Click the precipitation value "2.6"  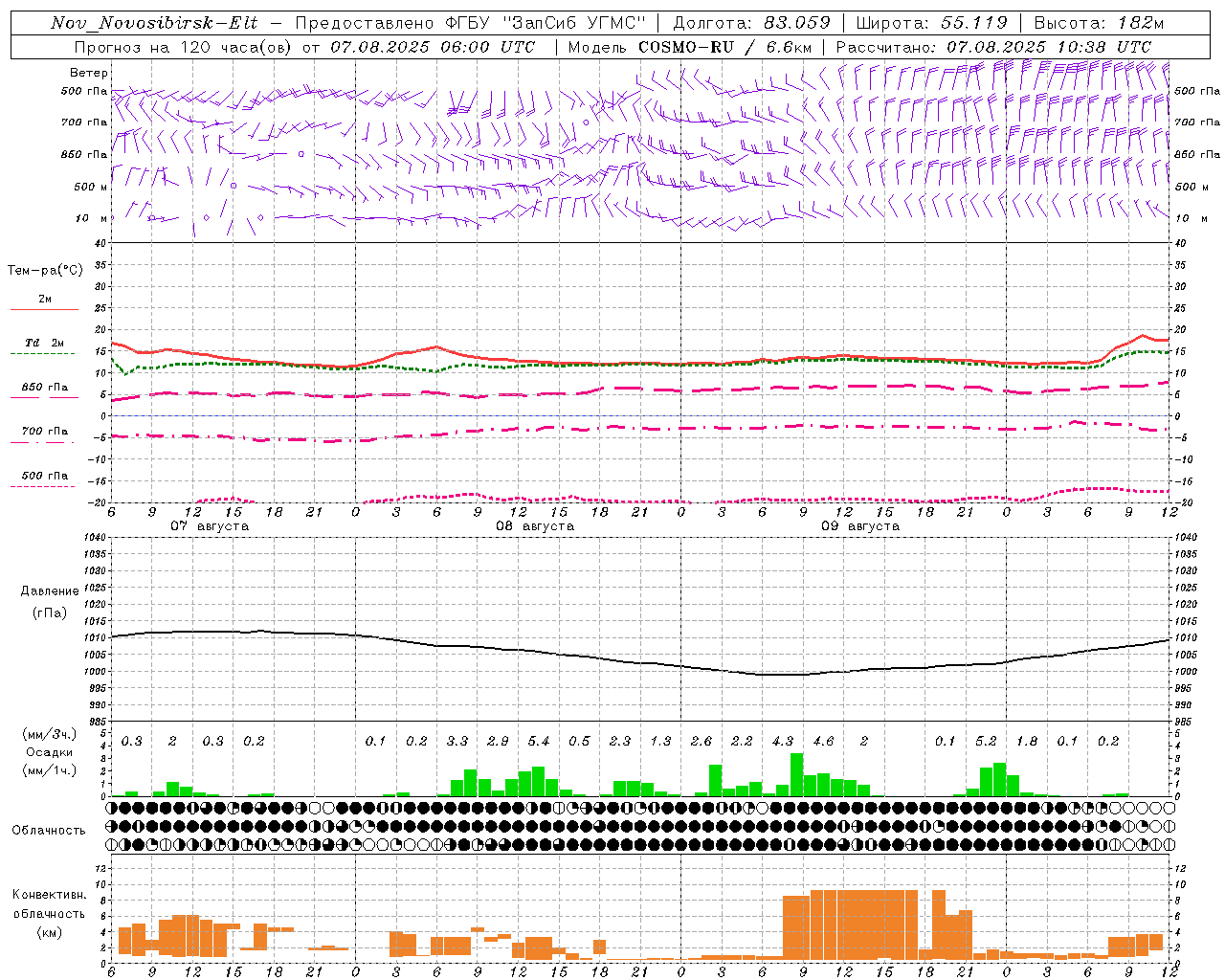(702, 741)
